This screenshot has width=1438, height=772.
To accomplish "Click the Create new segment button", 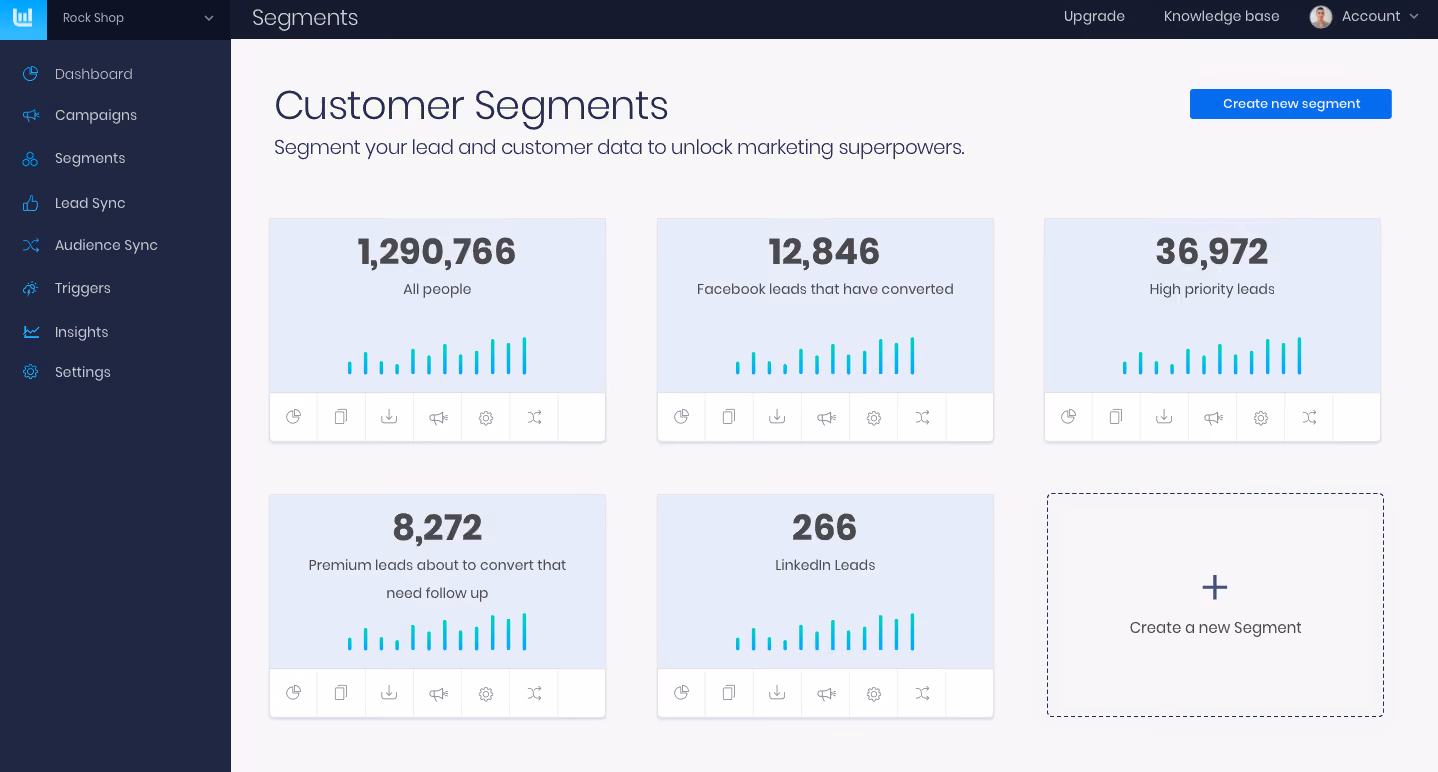I will (1291, 104).
